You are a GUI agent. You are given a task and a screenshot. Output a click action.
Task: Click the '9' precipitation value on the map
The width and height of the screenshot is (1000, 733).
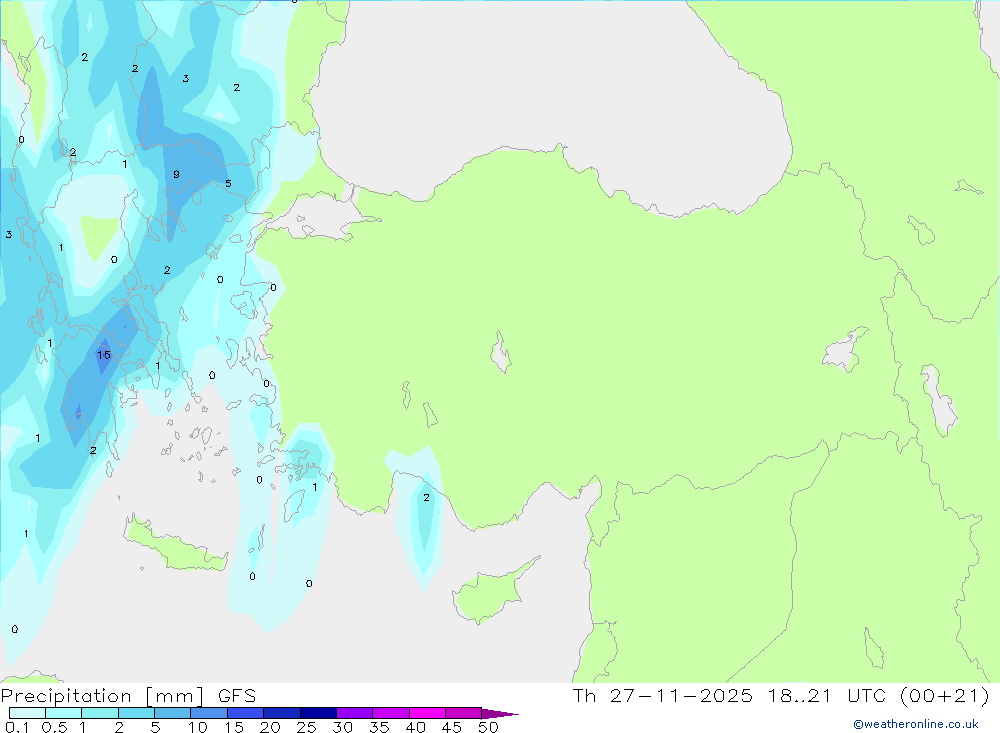click(x=177, y=174)
